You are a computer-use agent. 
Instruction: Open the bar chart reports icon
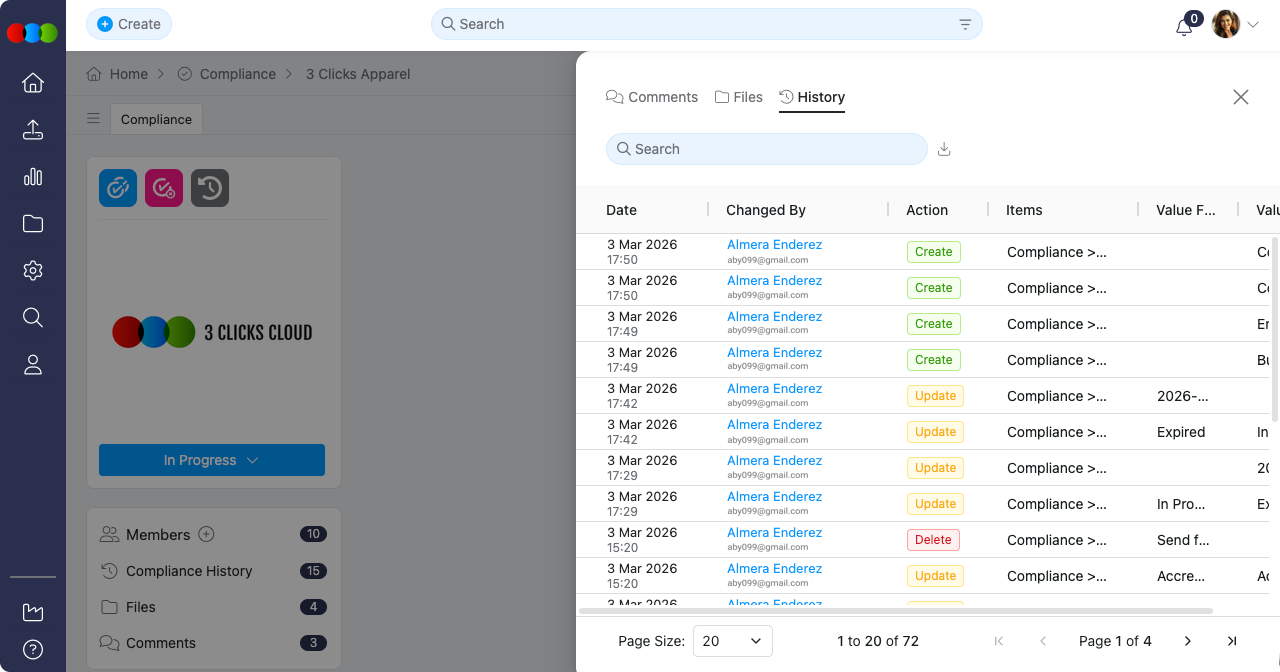pos(33,177)
